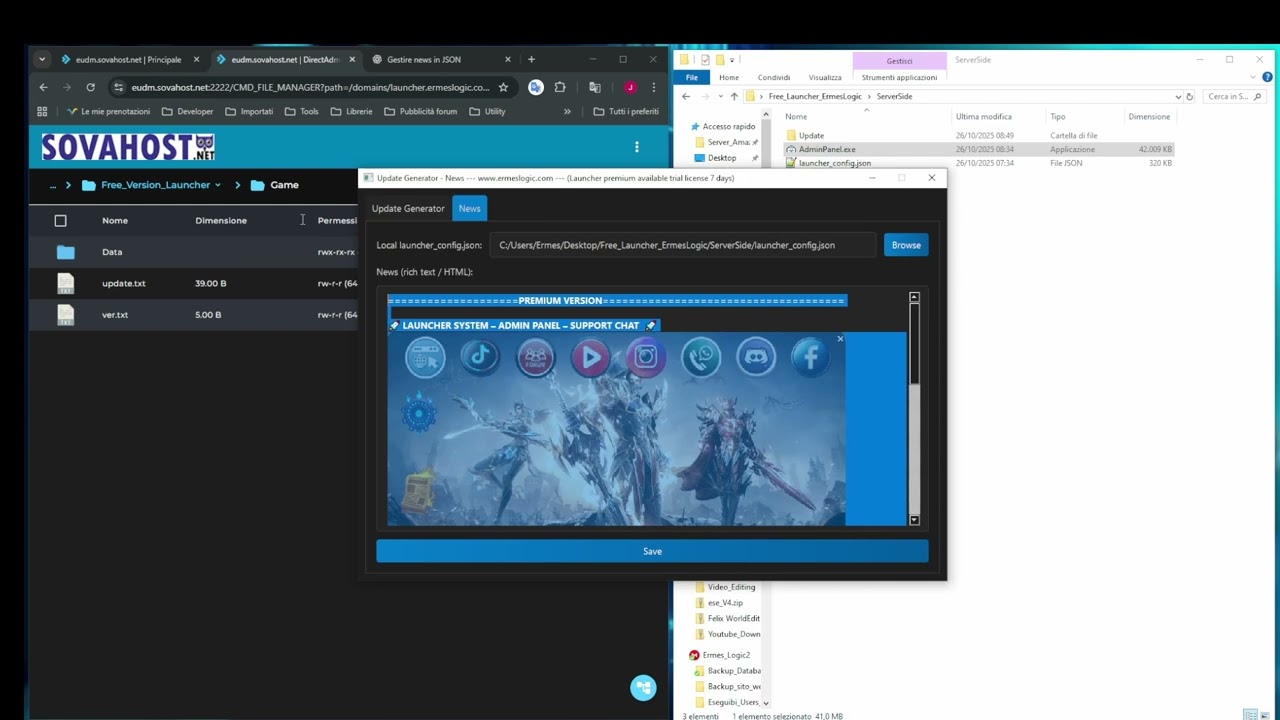Click the Forum icon in news banner
Viewport: 1280px width, 720px height.
(535, 357)
